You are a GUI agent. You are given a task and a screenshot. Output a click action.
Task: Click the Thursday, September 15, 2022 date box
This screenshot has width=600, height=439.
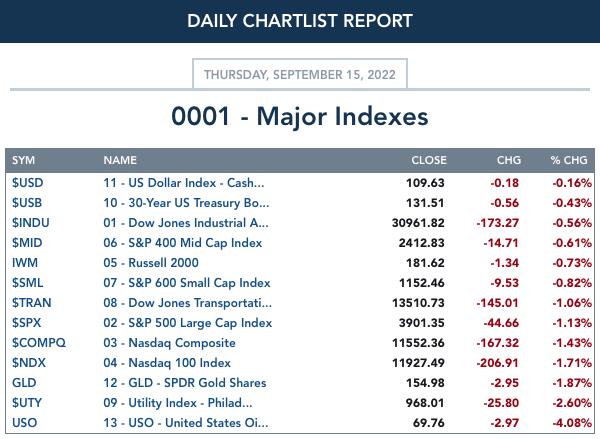(x=300, y=74)
